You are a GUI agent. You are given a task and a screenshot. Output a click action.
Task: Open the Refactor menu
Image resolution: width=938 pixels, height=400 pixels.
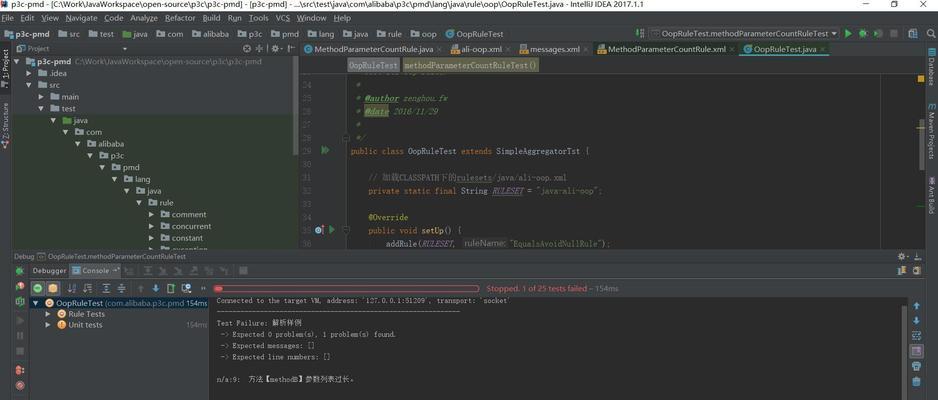click(x=180, y=18)
